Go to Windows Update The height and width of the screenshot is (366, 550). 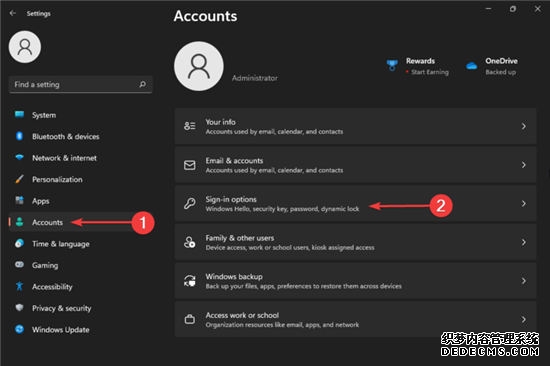pyautogui.click(x=81, y=330)
